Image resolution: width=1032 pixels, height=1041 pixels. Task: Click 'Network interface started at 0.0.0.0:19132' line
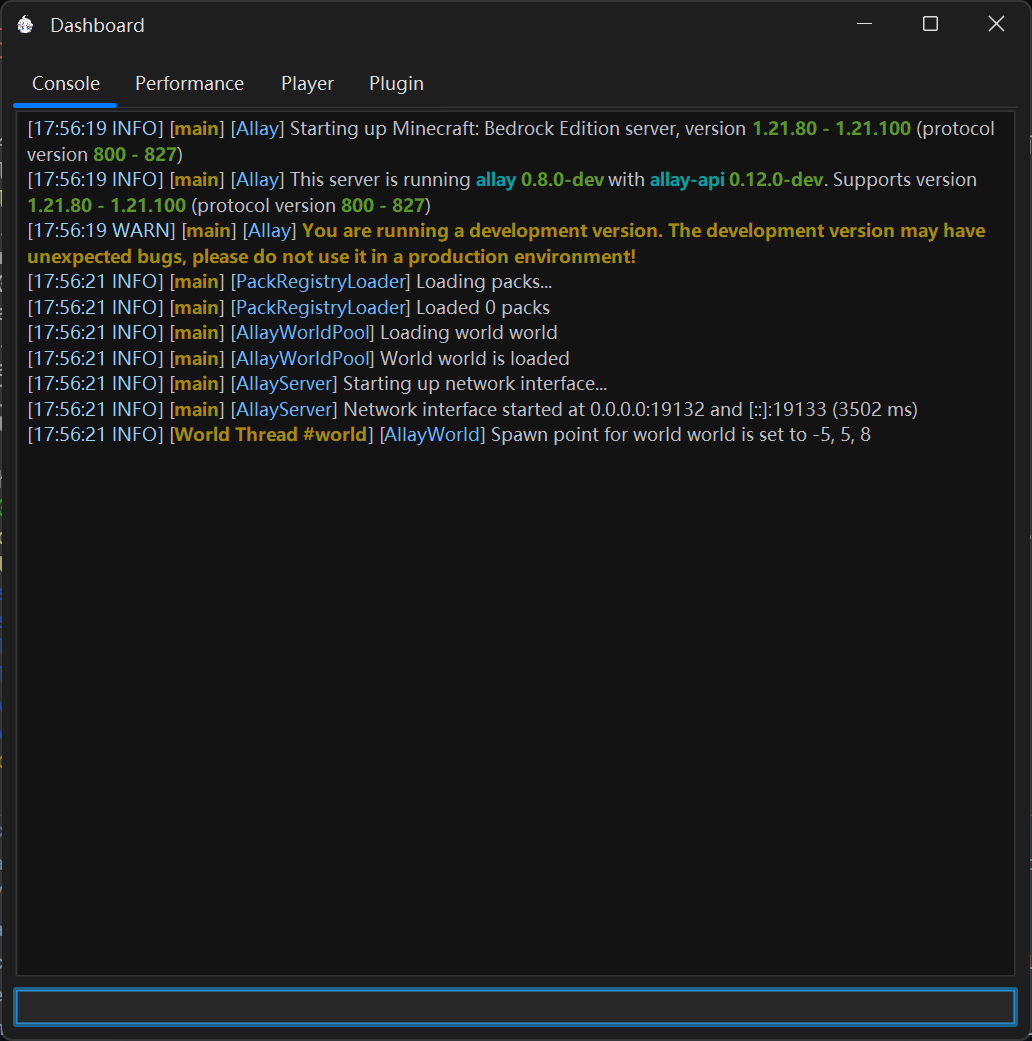(x=472, y=410)
